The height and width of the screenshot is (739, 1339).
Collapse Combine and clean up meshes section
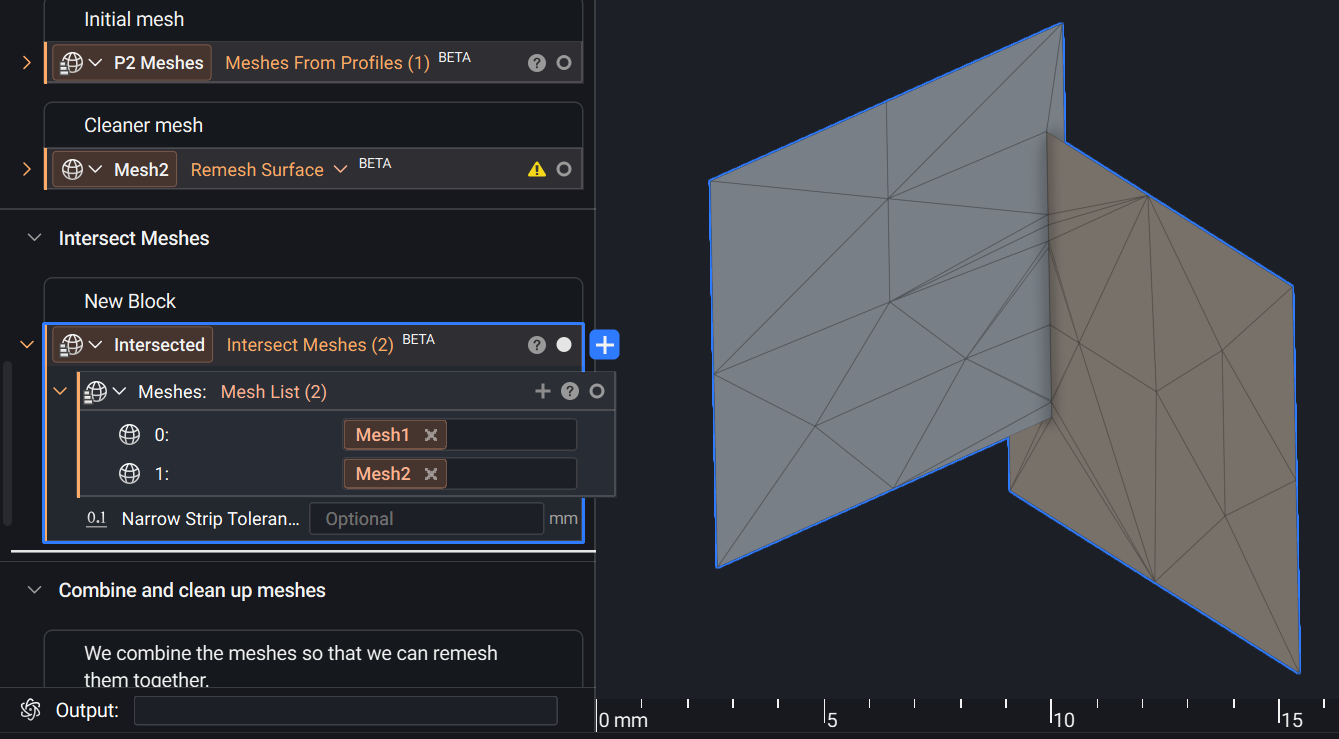coord(35,591)
